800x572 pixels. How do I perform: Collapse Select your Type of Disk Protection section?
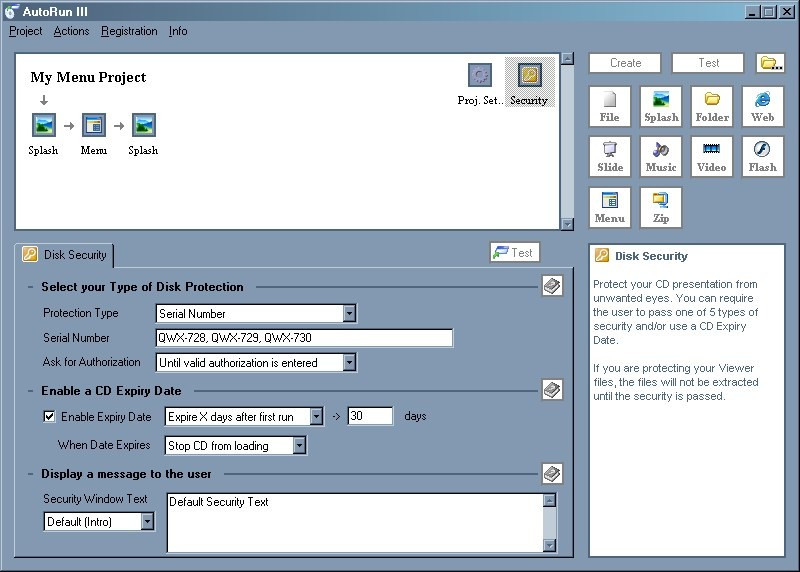coord(31,287)
